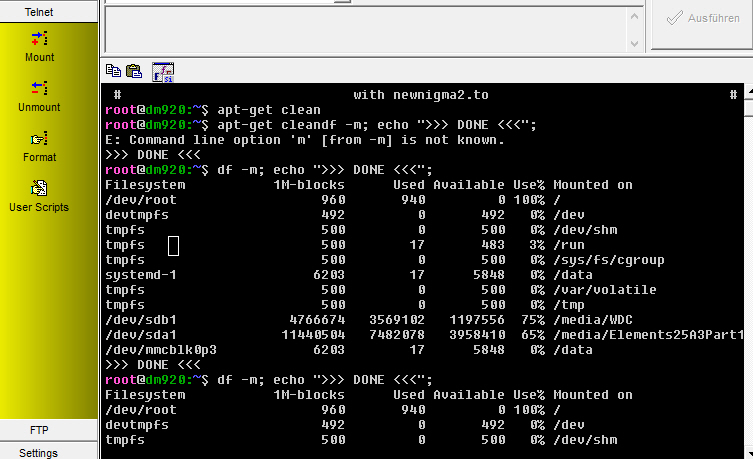Image resolution: width=753 pixels, height=459 pixels.
Task: Click the 7482078 used value
Action: [397, 335]
